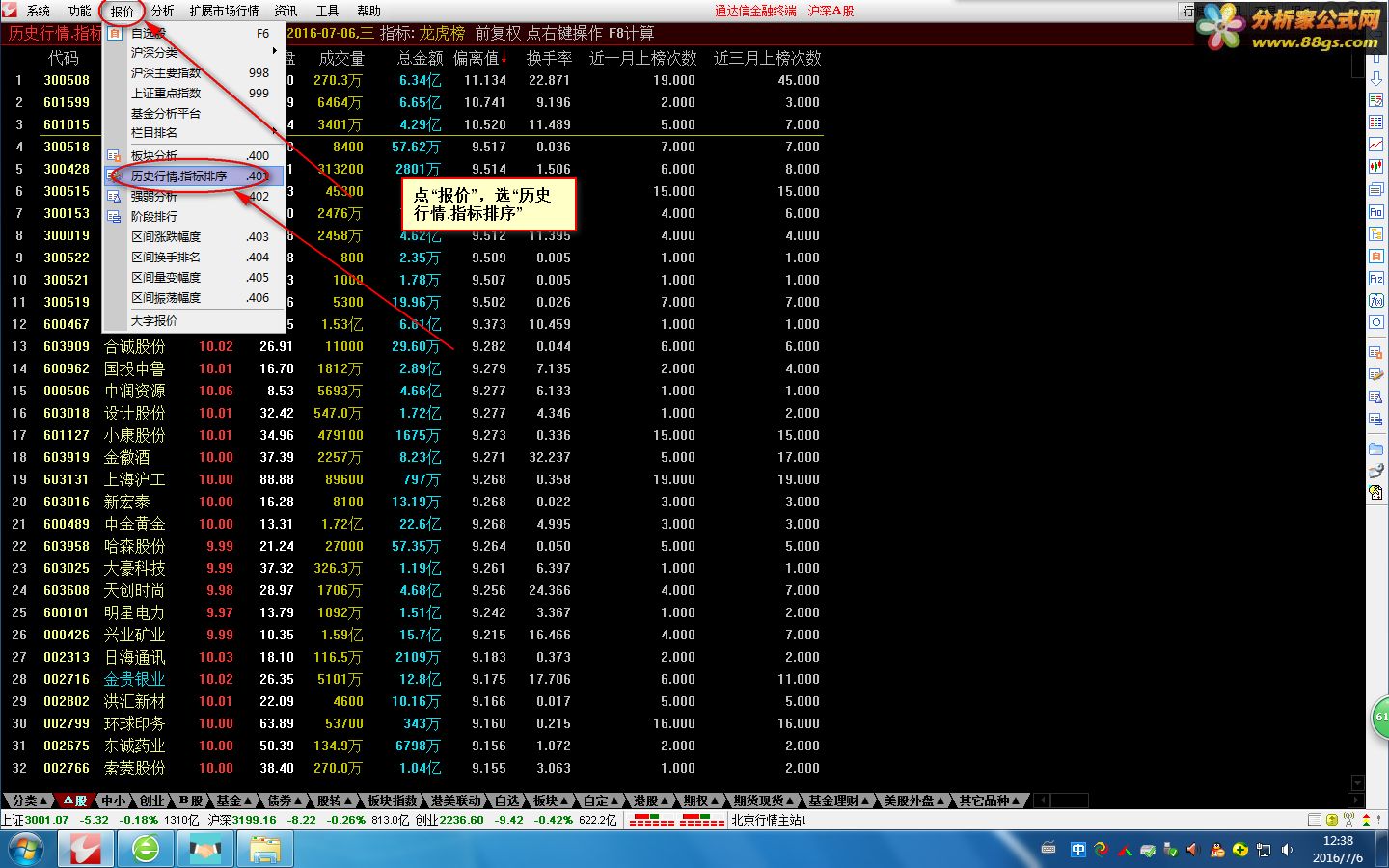Open the candlestick K-line chart icon
The height and width of the screenshot is (868, 1389).
tap(1376, 167)
